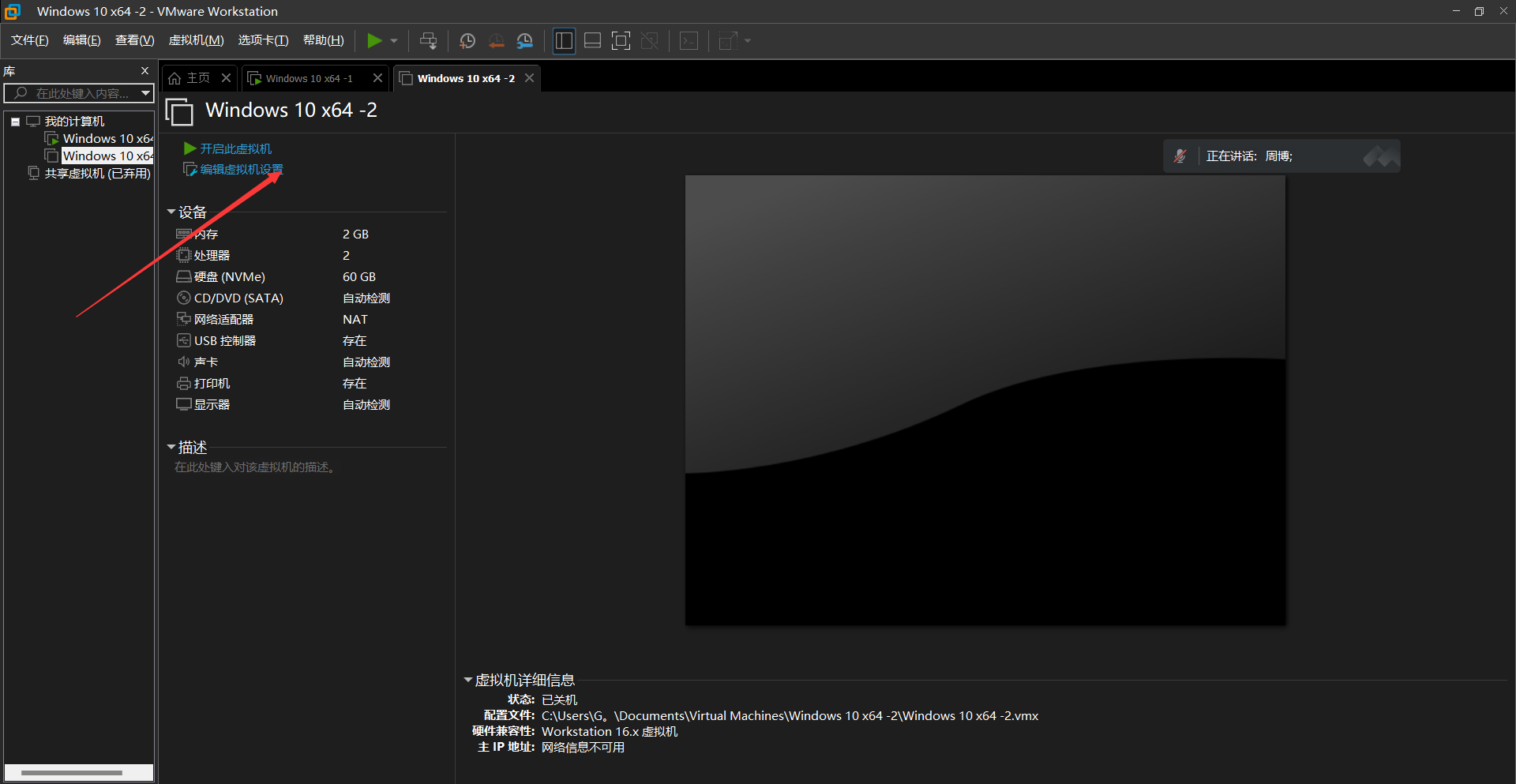Click the console view toolbar icon
This screenshot has width=1516, height=784.
pos(689,41)
